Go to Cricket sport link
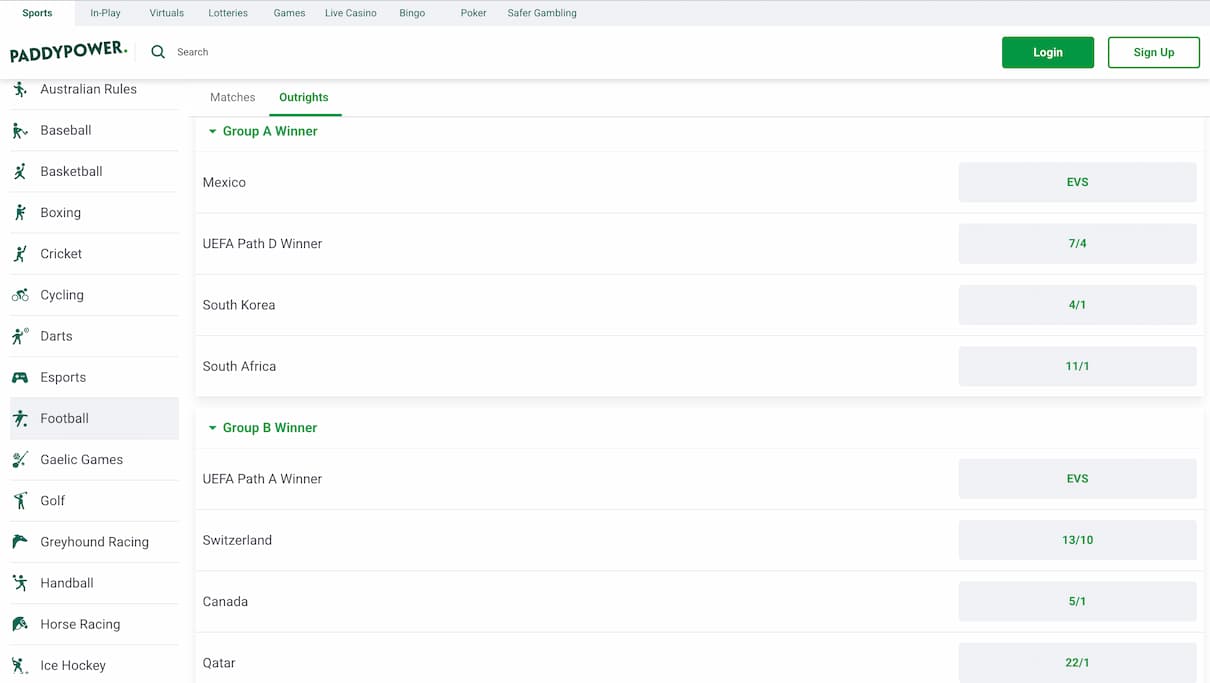This screenshot has width=1210, height=683. [94, 253]
